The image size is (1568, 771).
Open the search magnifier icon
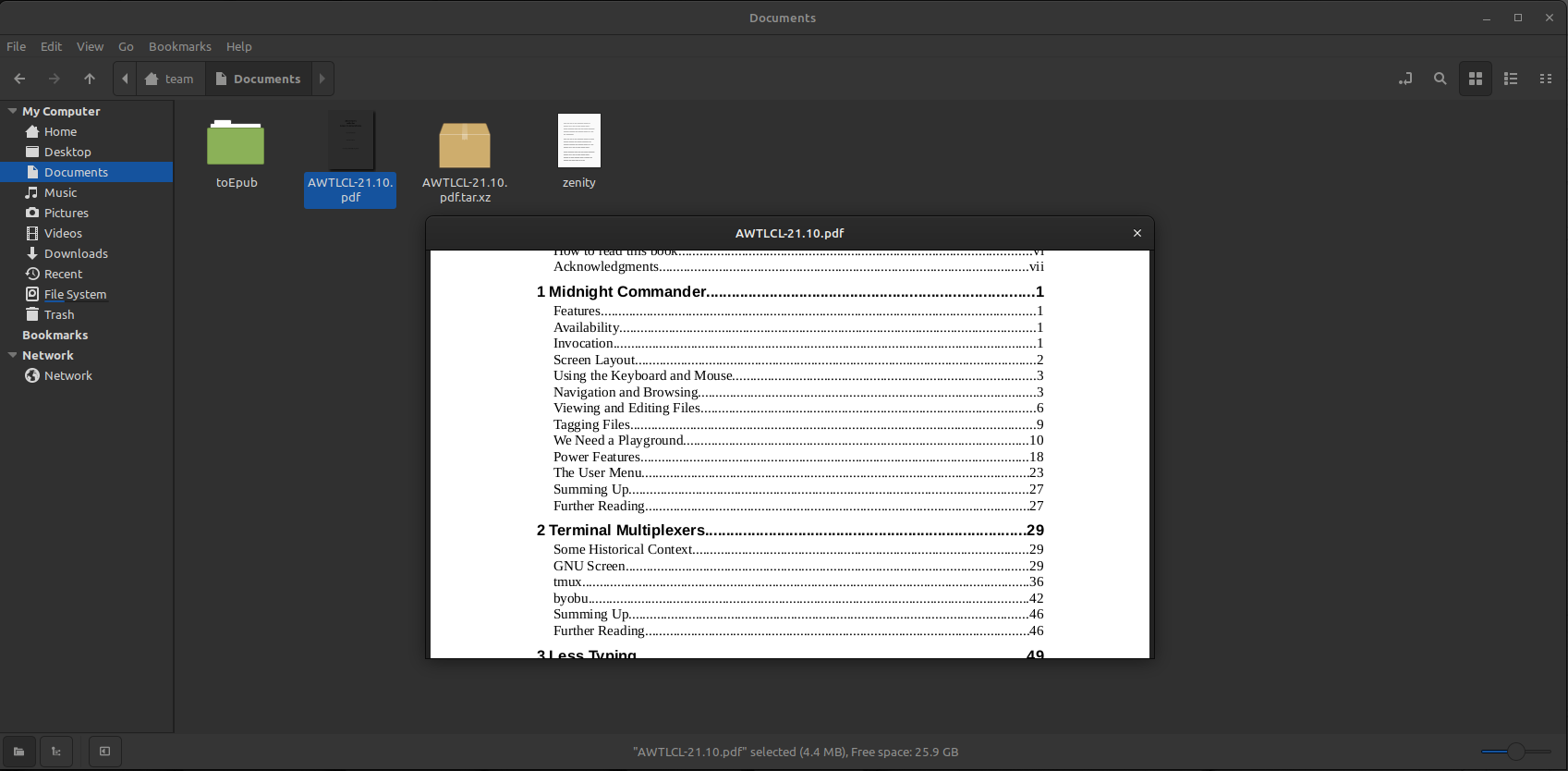(x=1440, y=79)
